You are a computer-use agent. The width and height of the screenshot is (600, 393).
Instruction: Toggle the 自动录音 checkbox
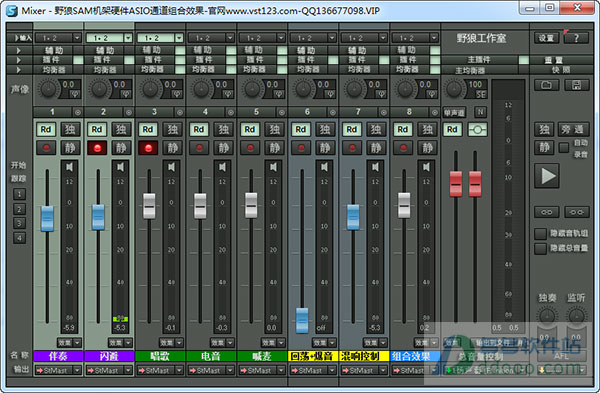[564, 148]
